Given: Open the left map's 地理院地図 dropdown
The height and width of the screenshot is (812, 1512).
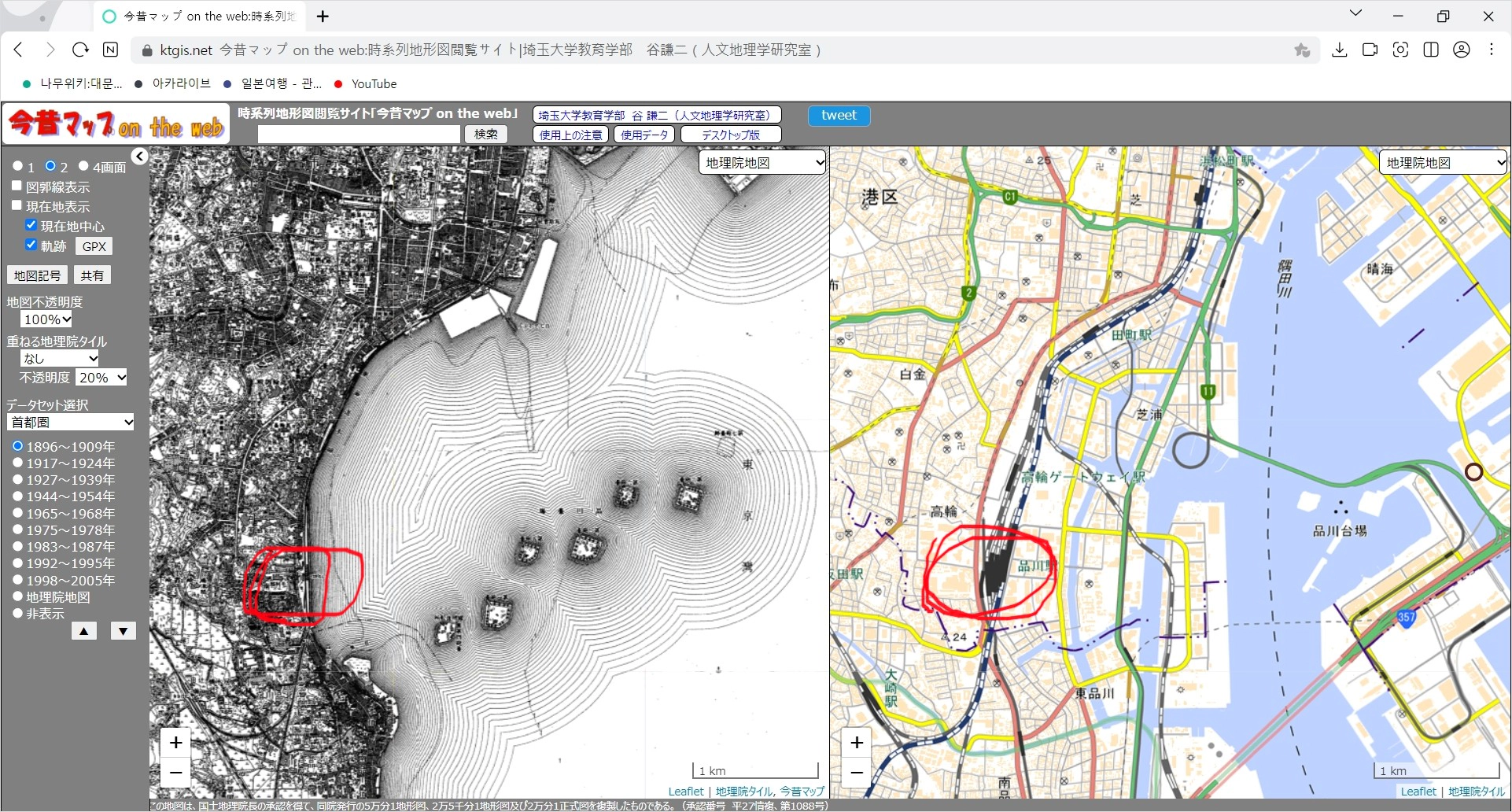Looking at the screenshot, I should (762, 163).
